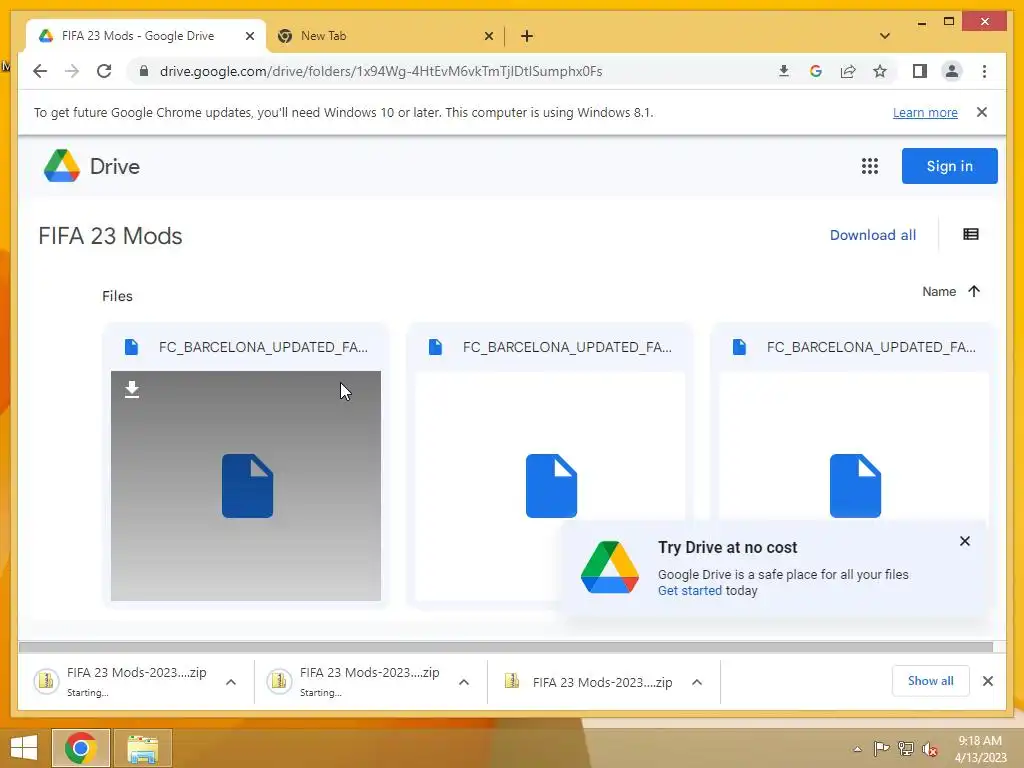Open Chrome three-dot menu

click(x=984, y=71)
